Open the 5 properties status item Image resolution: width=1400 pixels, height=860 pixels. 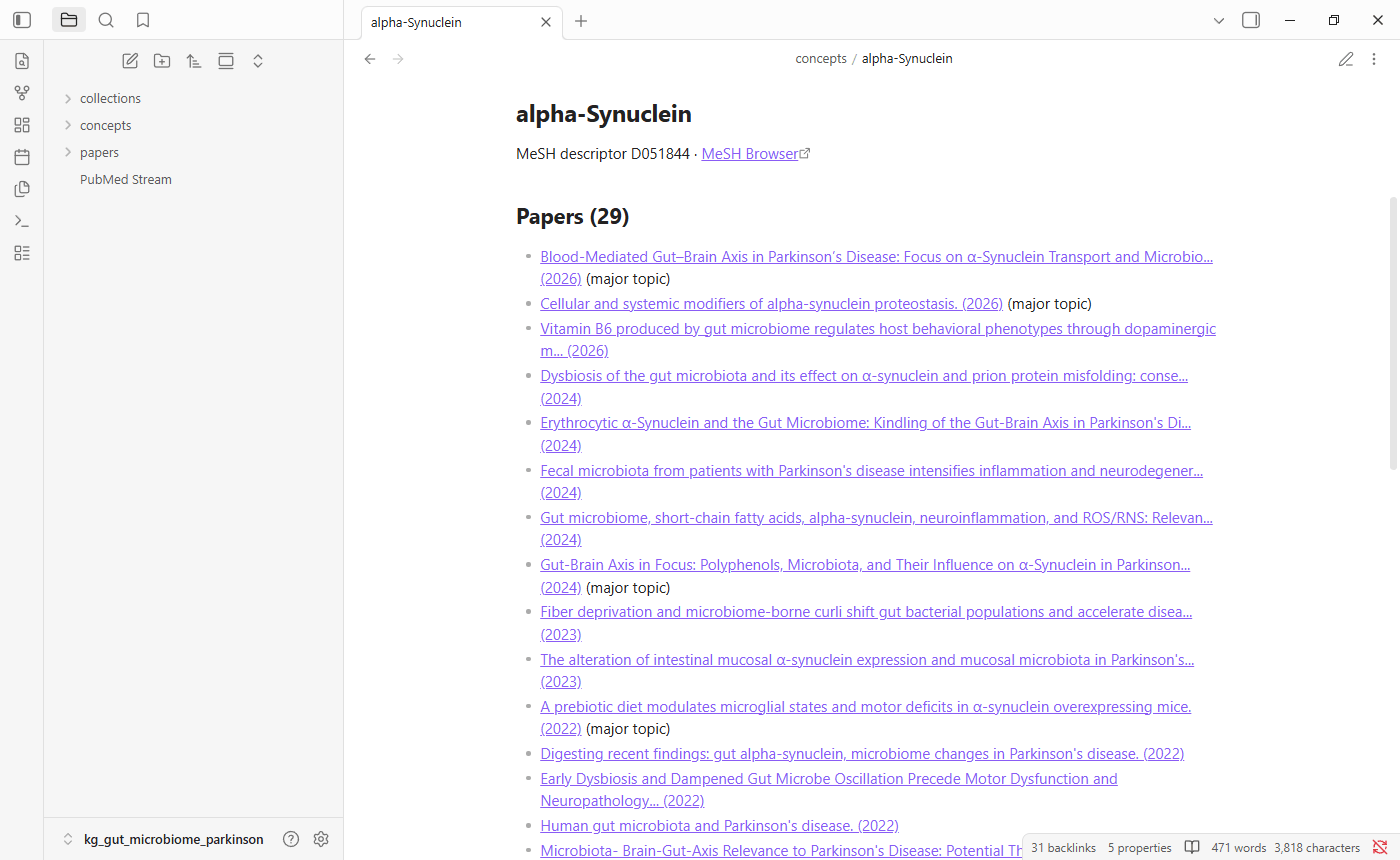1140,848
